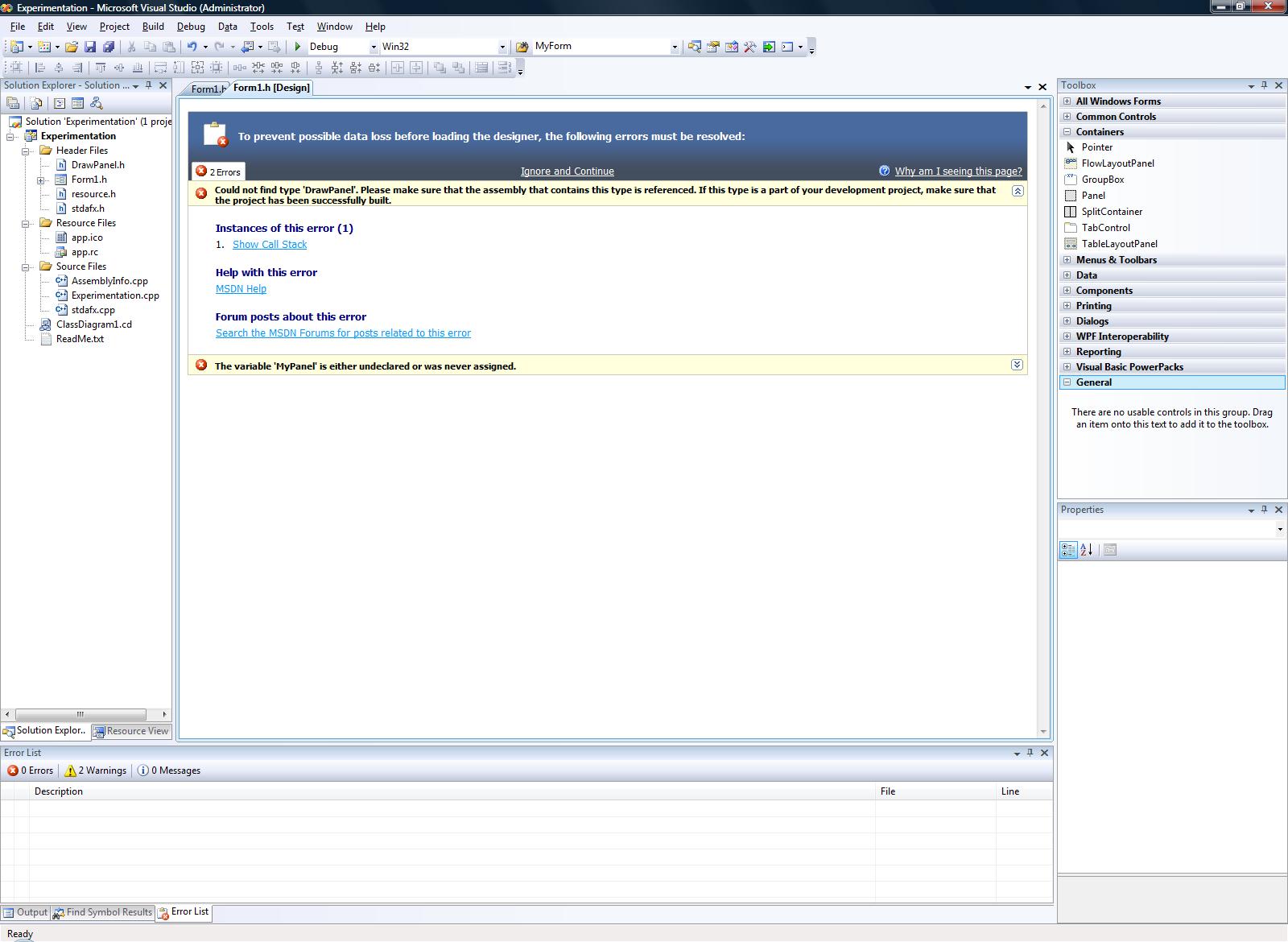The width and height of the screenshot is (1288, 942).
Task: Click the Align Tops layout icon
Action: tap(101, 68)
